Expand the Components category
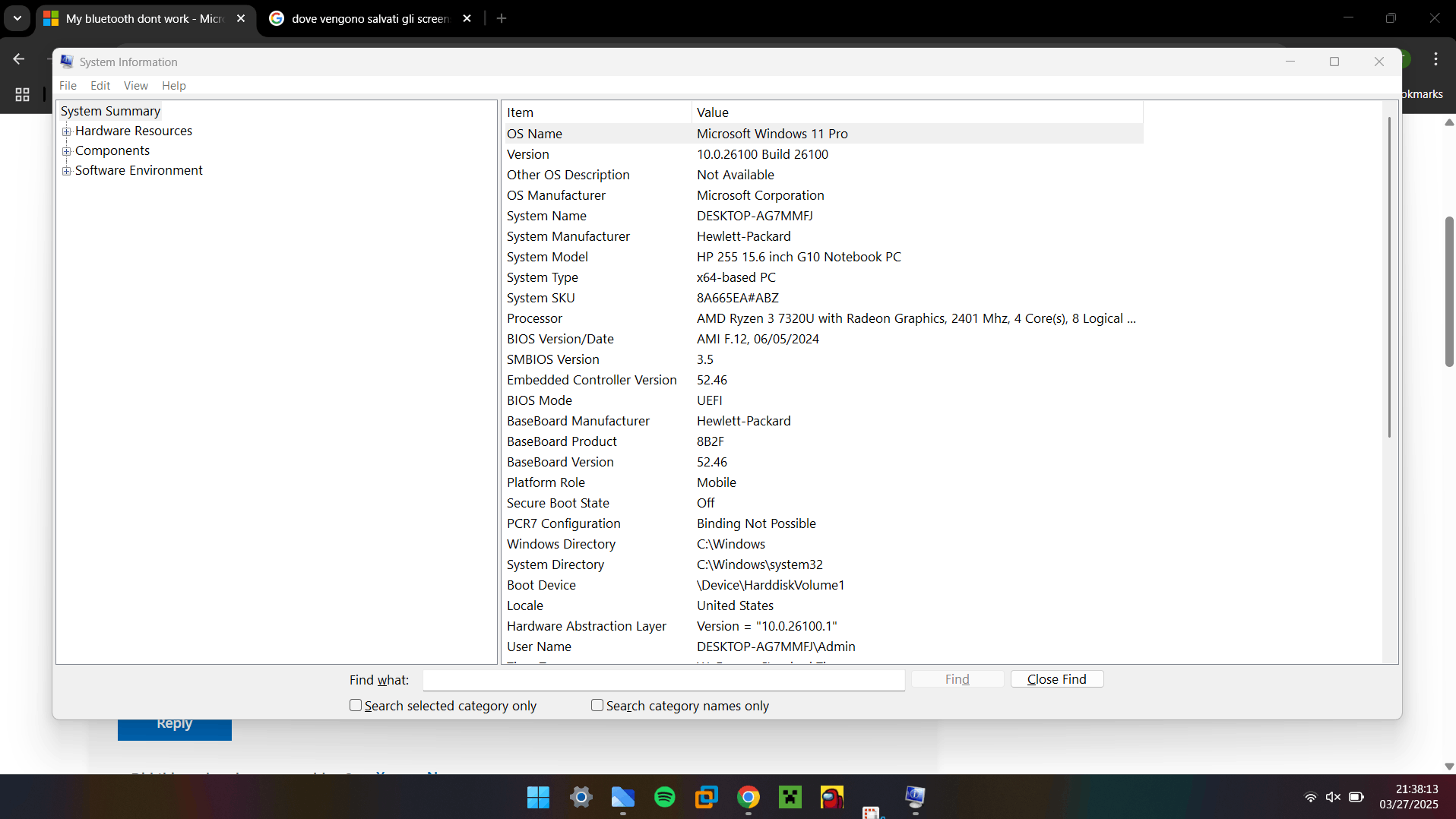 (x=67, y=150)
